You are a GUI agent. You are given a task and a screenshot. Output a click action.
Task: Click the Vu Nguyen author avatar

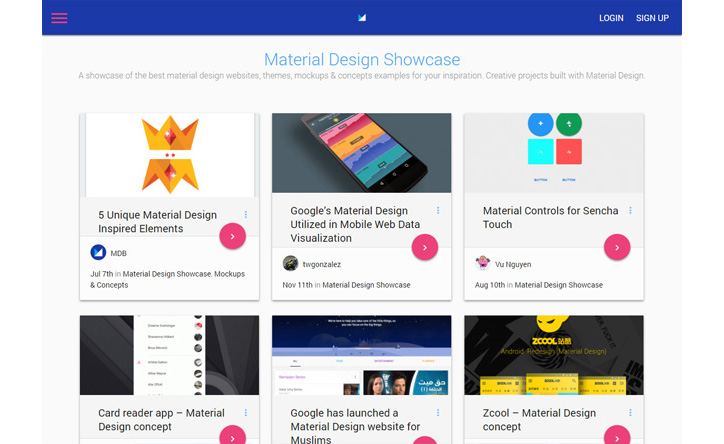(x=483, y=264)
